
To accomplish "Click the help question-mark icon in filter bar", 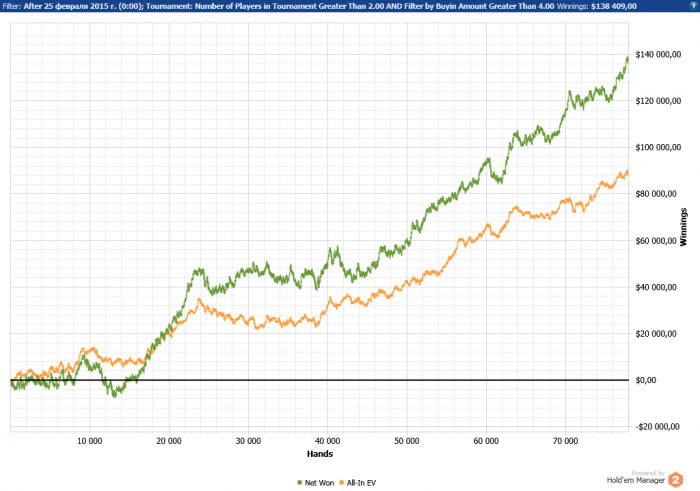I will (695, 6).
